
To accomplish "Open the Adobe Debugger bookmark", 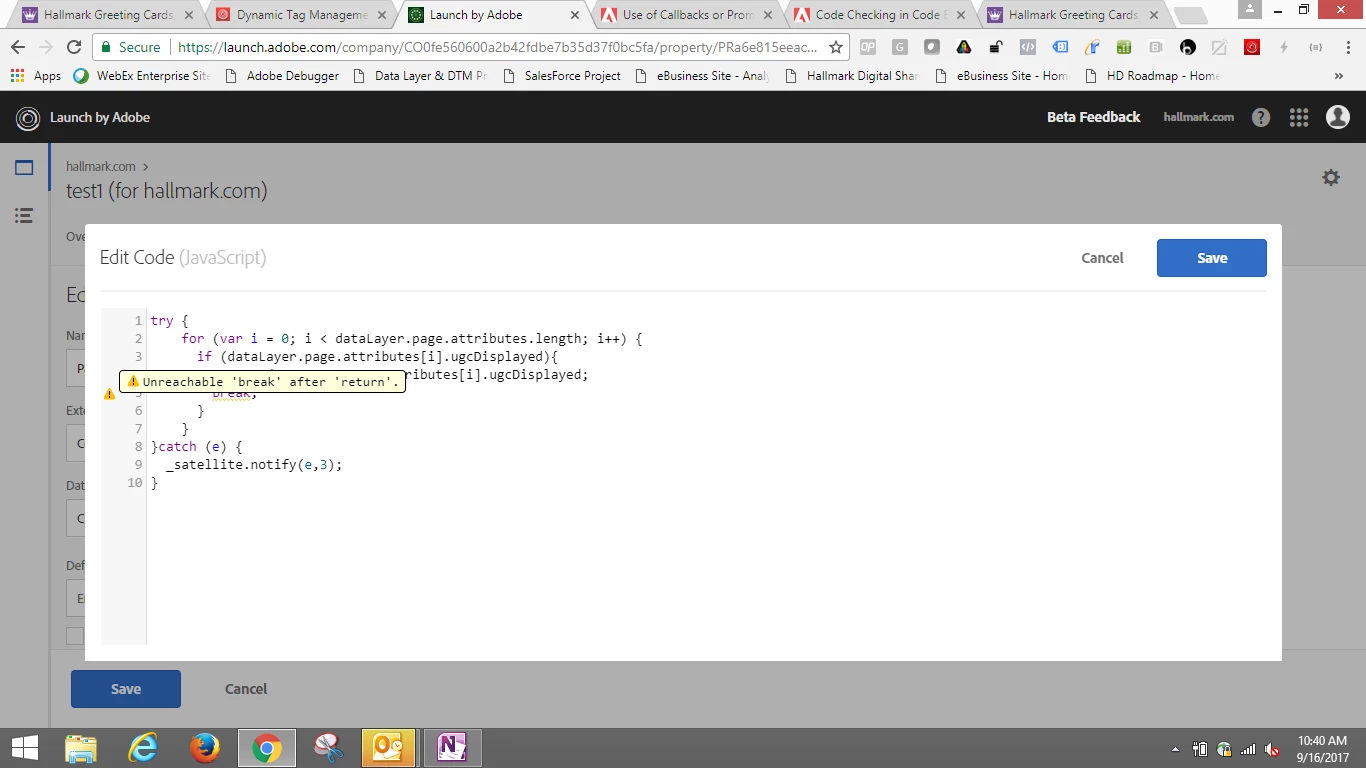I will pos(282,76).
